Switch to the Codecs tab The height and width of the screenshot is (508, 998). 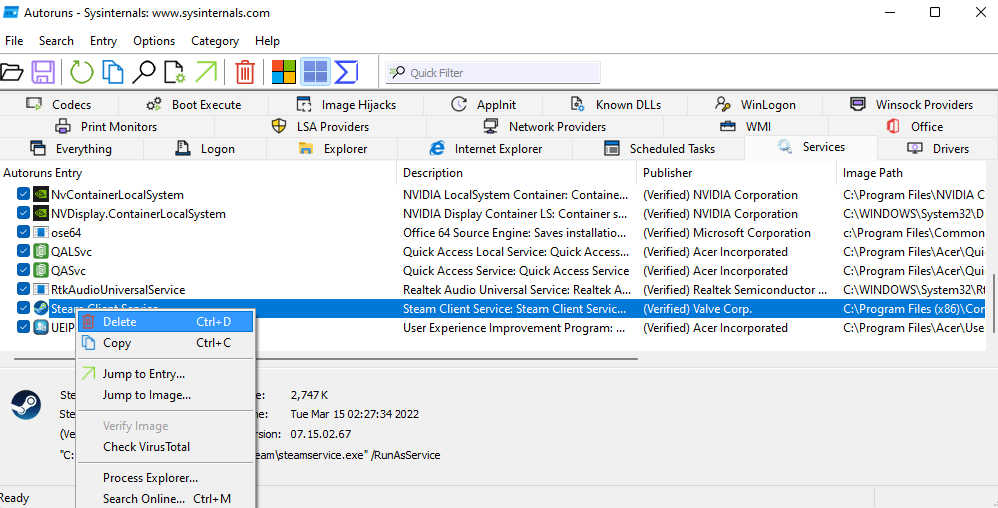(x=59, y=105)
